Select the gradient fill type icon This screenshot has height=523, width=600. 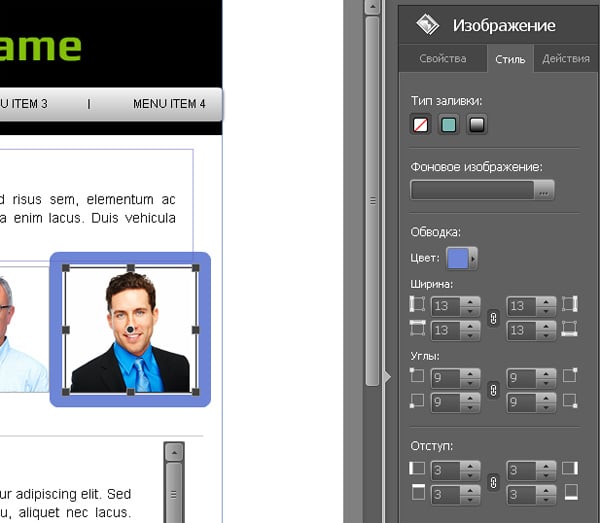(x=477, y=125)
